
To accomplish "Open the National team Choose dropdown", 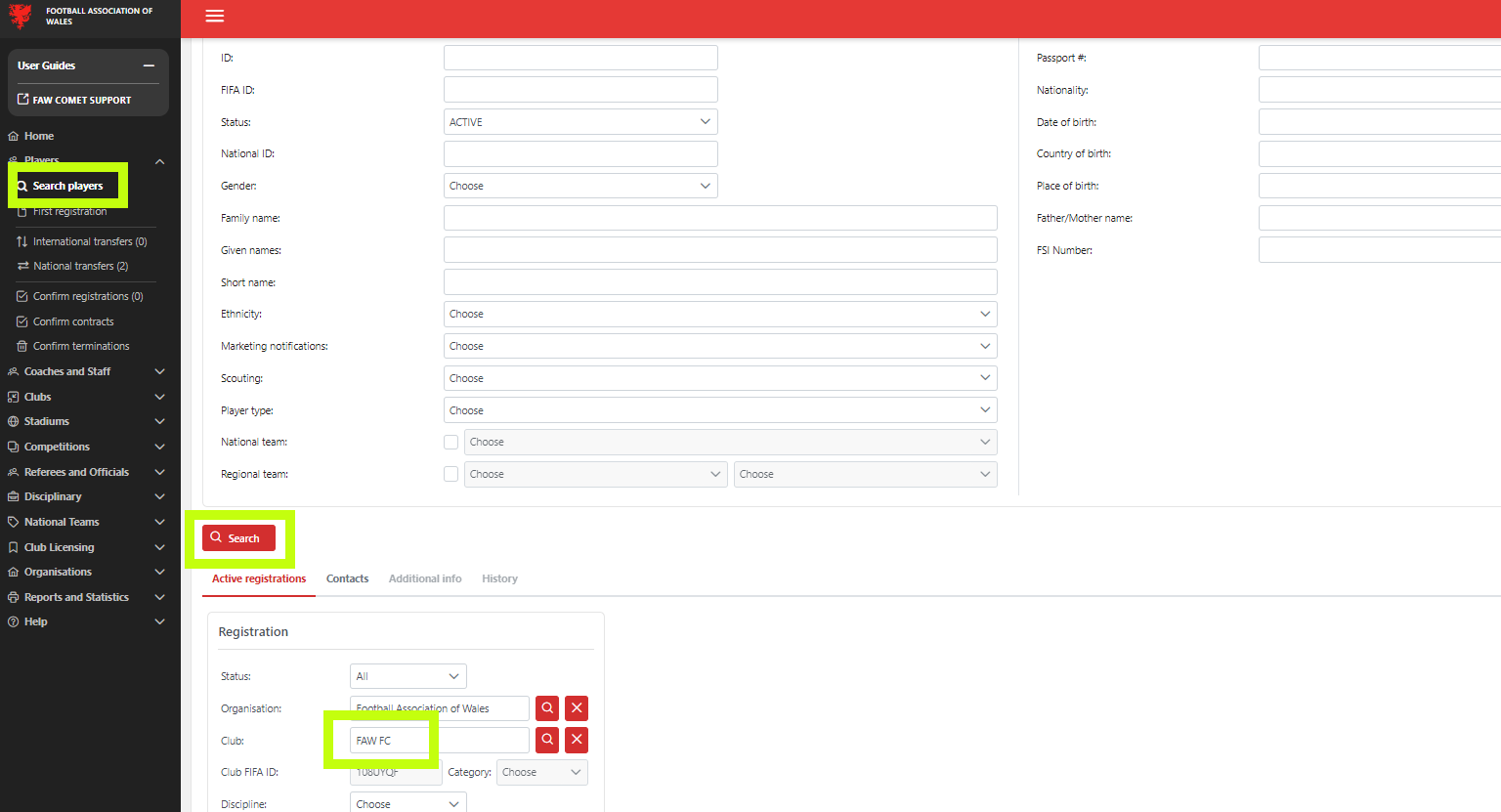I will [x=731, y=442].
